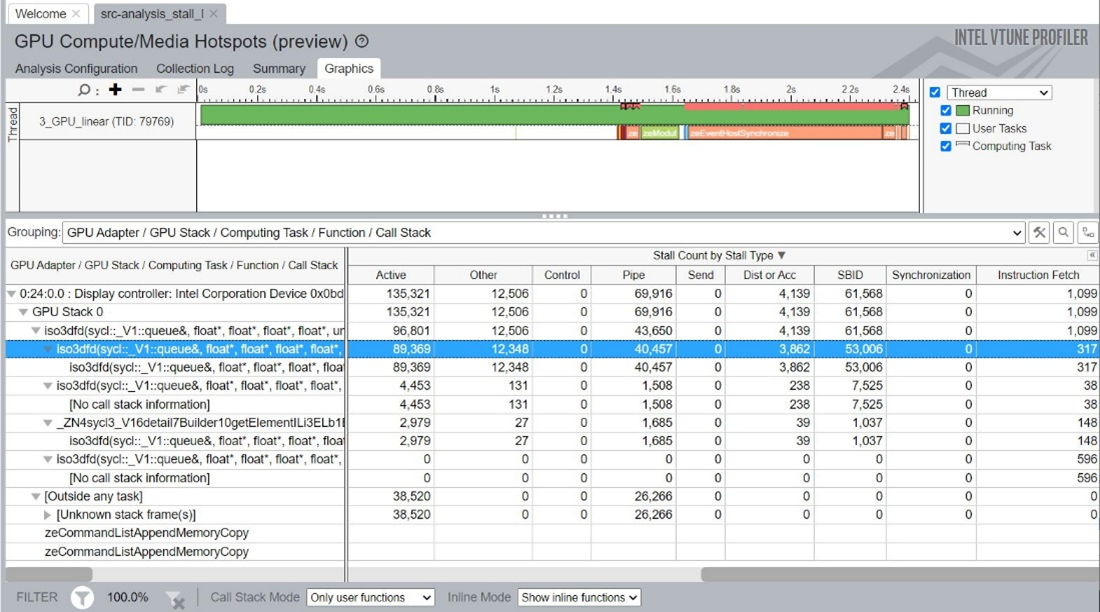Image resolution: width=1100 pixels, height=612 pixels.
Task: Click the funnel filter icon in the bottom bar
Action: click(x=82, y=598)
